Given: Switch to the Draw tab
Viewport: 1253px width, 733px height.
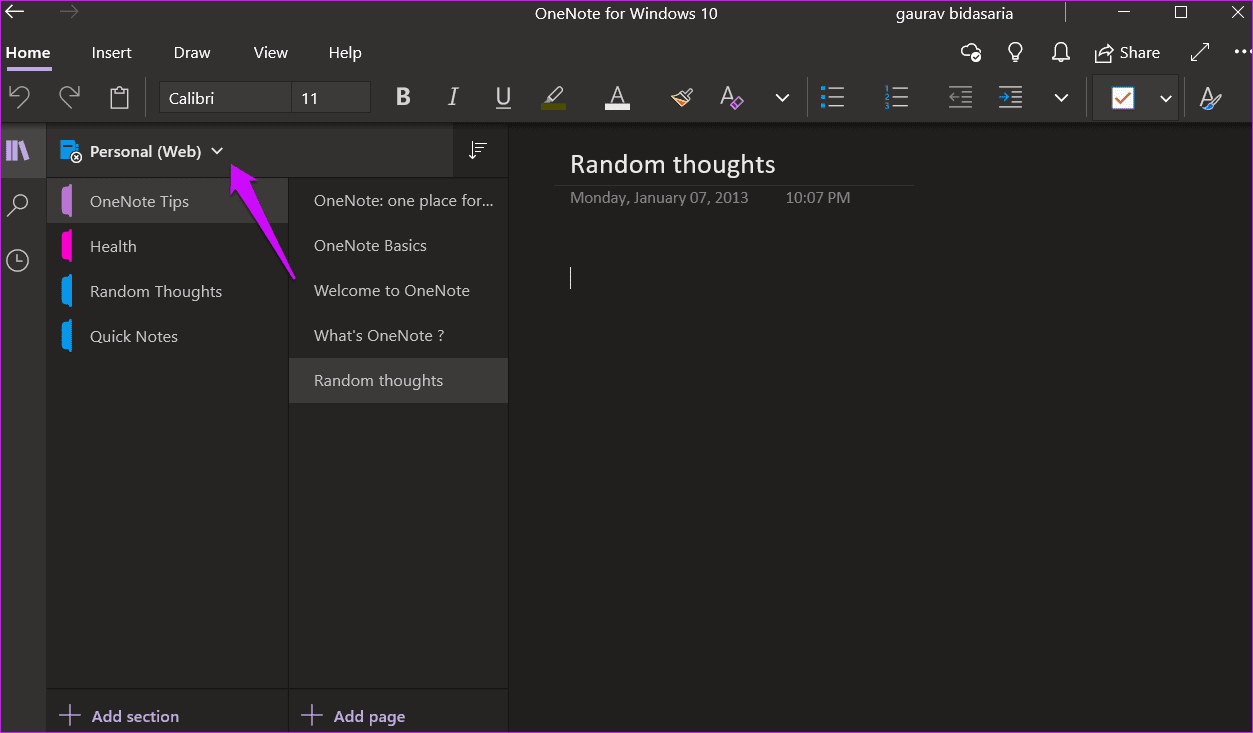Looking at the screenshot, I should [x=192, y=53].
